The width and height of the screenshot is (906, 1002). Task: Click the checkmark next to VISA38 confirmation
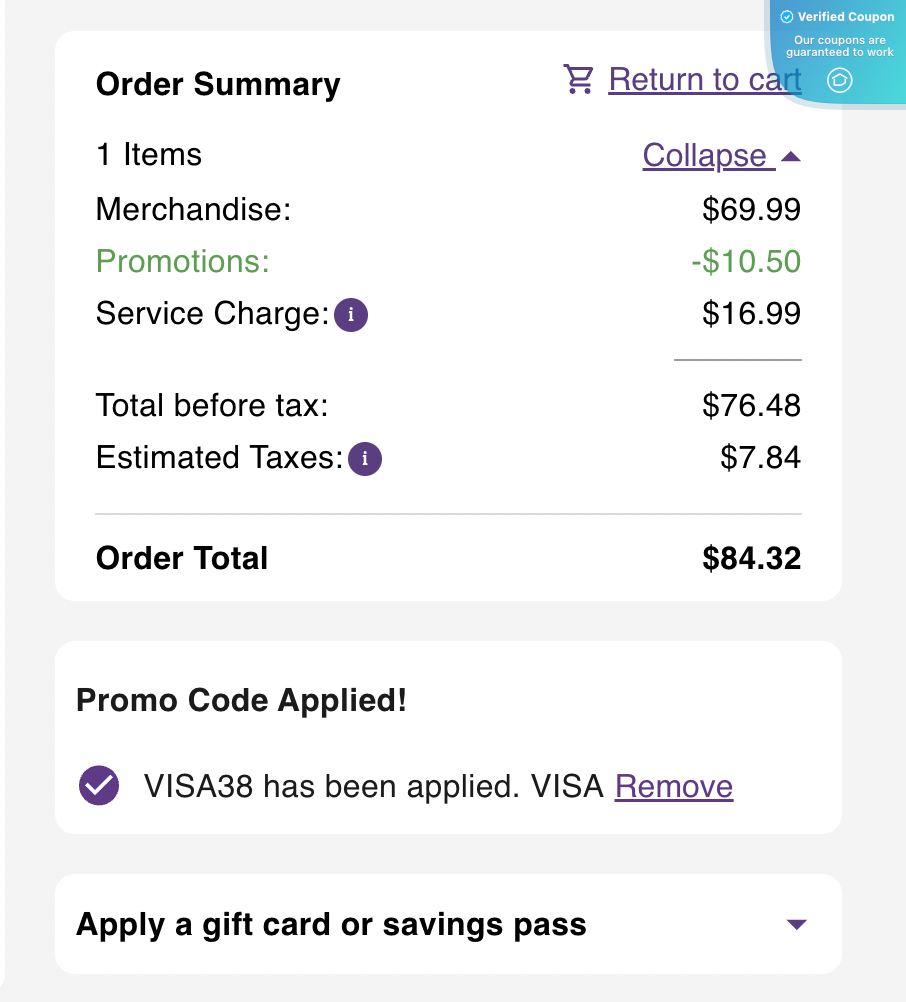[x=98, y=786]
